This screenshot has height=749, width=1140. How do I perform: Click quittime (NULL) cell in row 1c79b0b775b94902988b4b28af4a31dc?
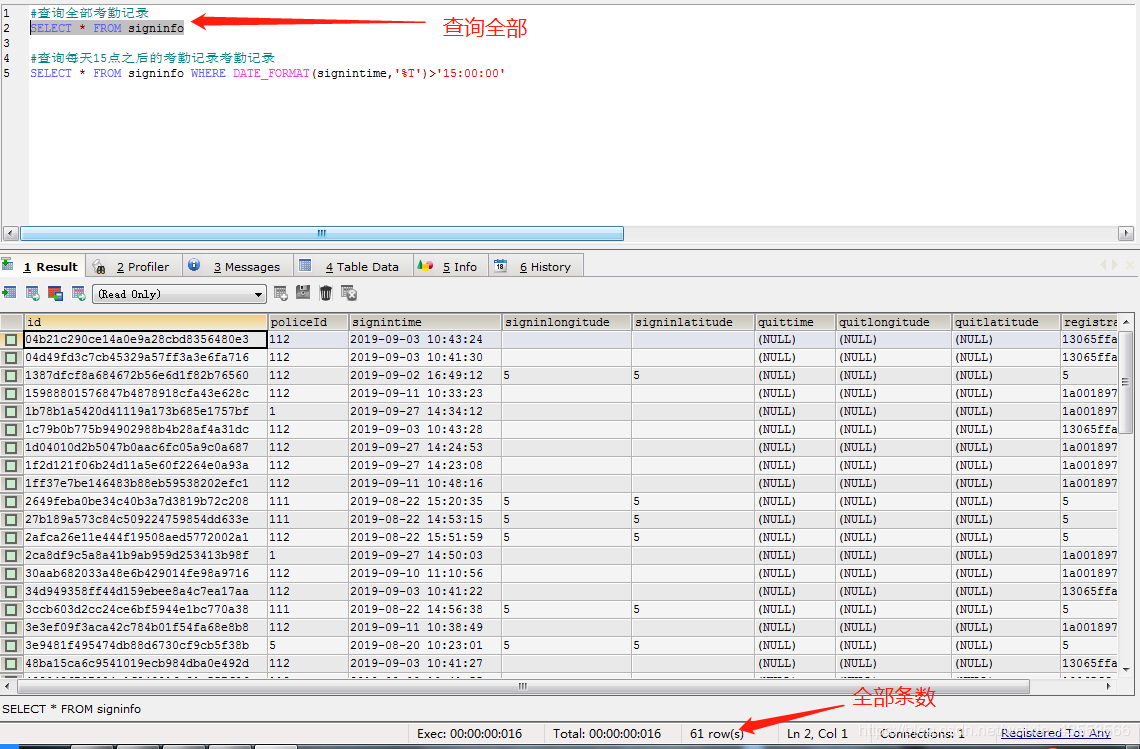click(795, 430)
